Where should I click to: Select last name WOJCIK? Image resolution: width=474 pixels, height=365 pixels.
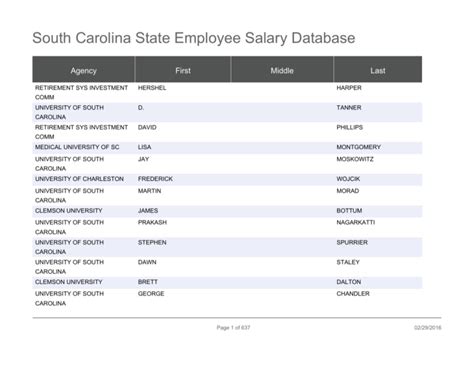coord(348,179)
